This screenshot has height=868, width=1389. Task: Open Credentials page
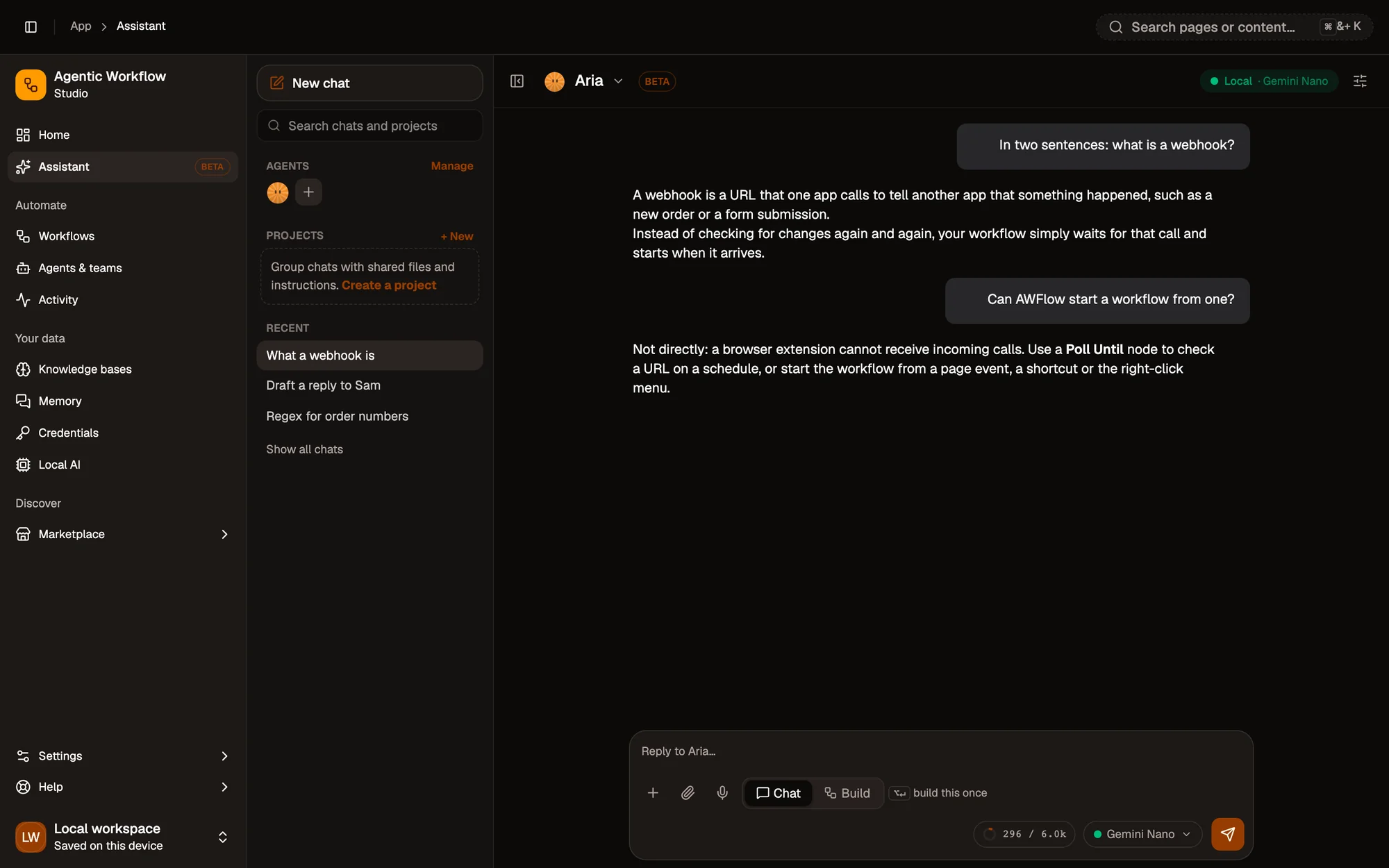tap(122, 433)
